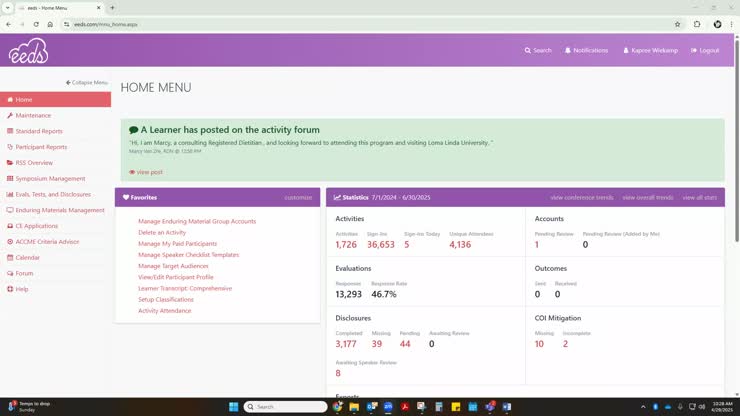740x416 pixels.
Task: Open the Kapree Wiekamp user profile
Action: [x=649, y=50]
